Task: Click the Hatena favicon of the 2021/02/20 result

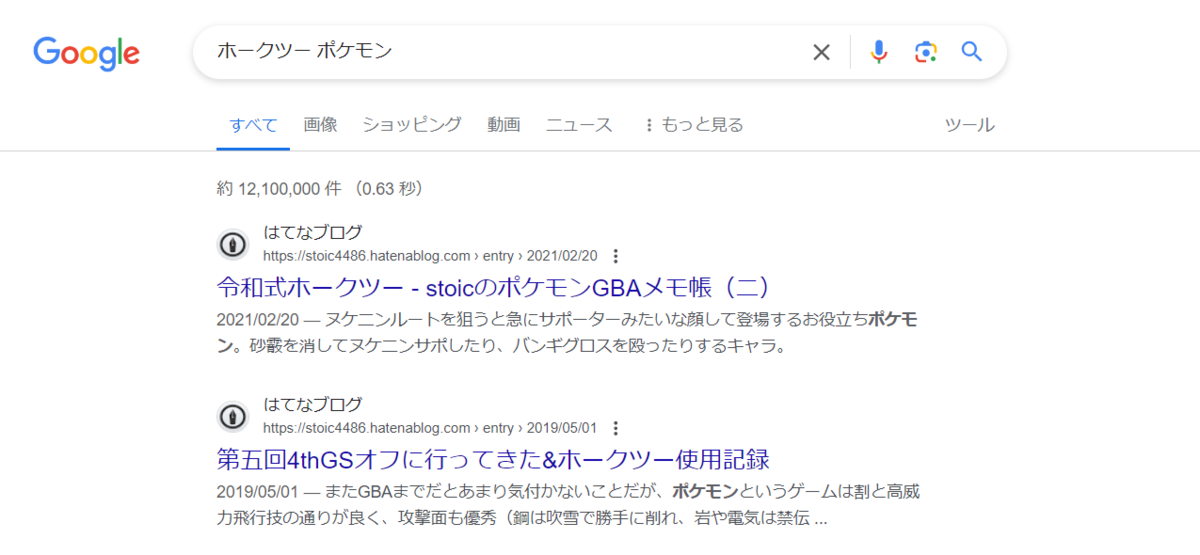Action: click(x=233, y=244)
